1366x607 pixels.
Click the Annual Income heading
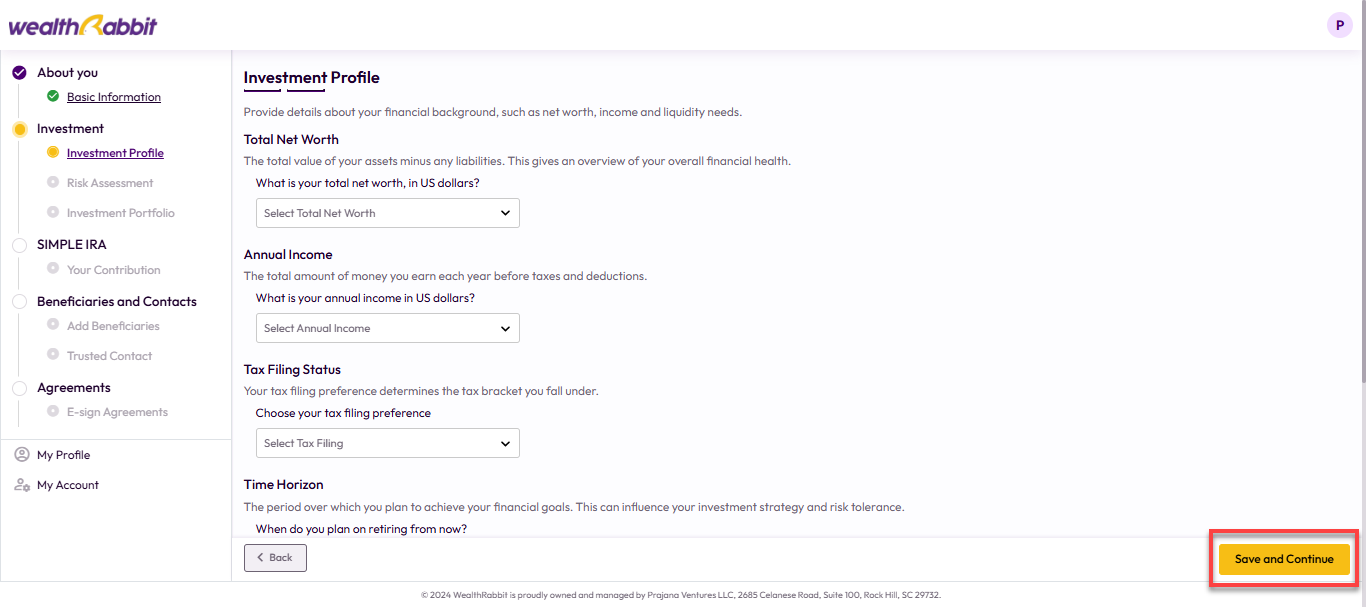[288, 255]
